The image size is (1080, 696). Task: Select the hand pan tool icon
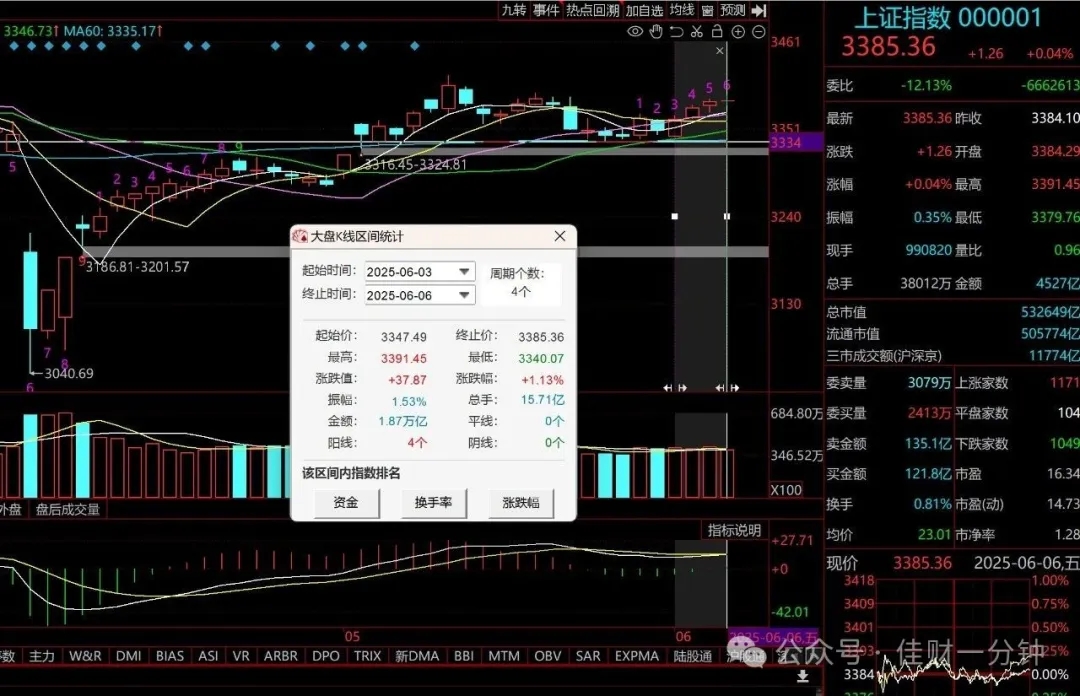(656, 32)
